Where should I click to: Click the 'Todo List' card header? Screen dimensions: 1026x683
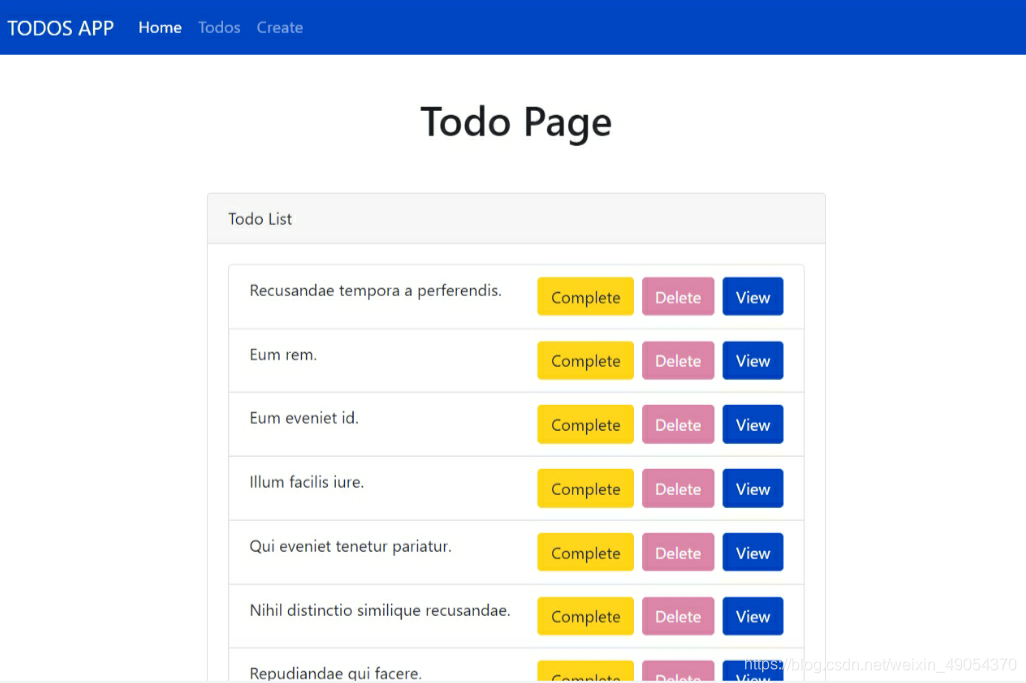(516, 219)
